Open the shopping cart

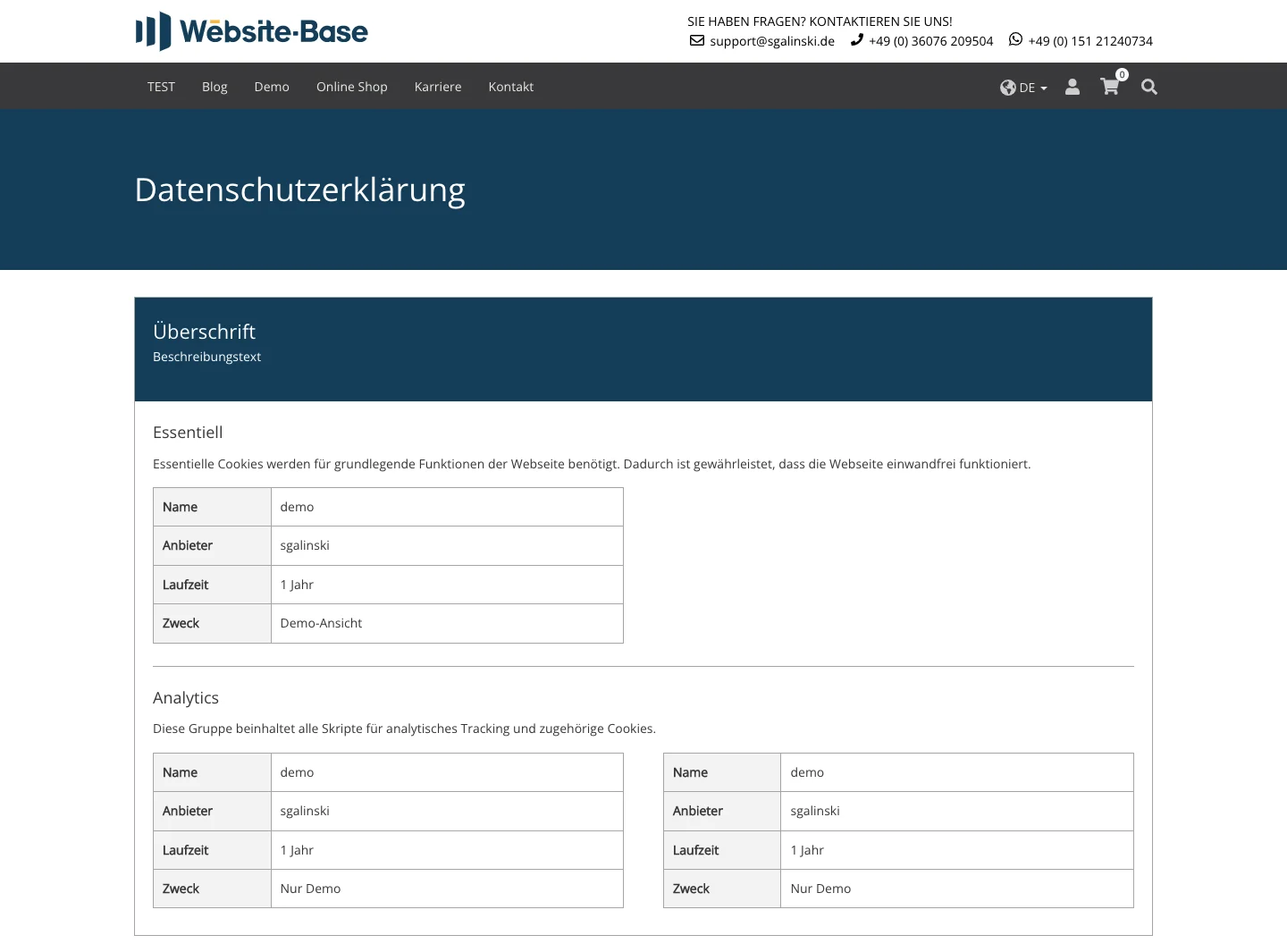tap(1110, 88)
